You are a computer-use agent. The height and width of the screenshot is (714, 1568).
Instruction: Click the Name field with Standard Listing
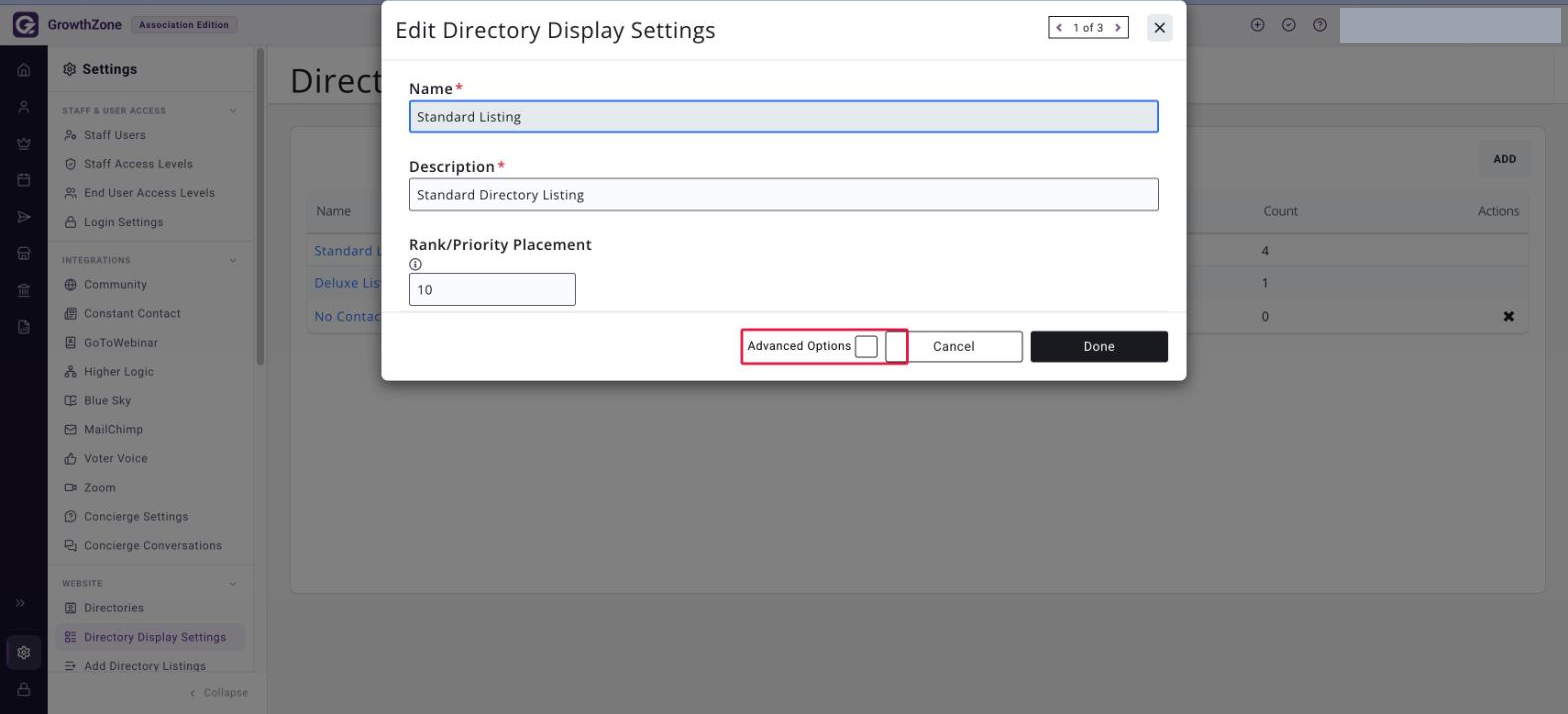click(784, 117)
